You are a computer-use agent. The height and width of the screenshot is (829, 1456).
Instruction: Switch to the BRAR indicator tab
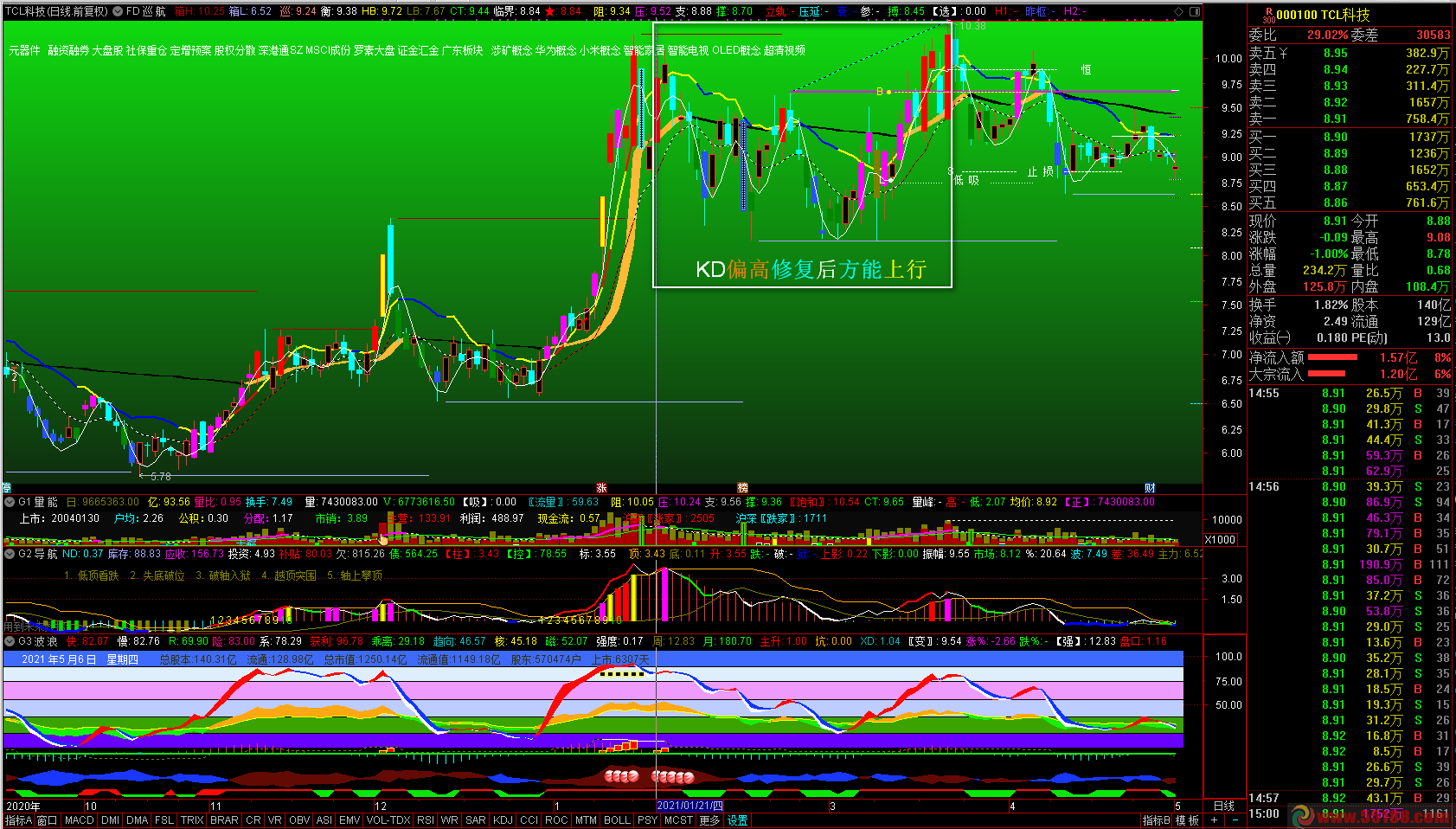coord(224,820)
